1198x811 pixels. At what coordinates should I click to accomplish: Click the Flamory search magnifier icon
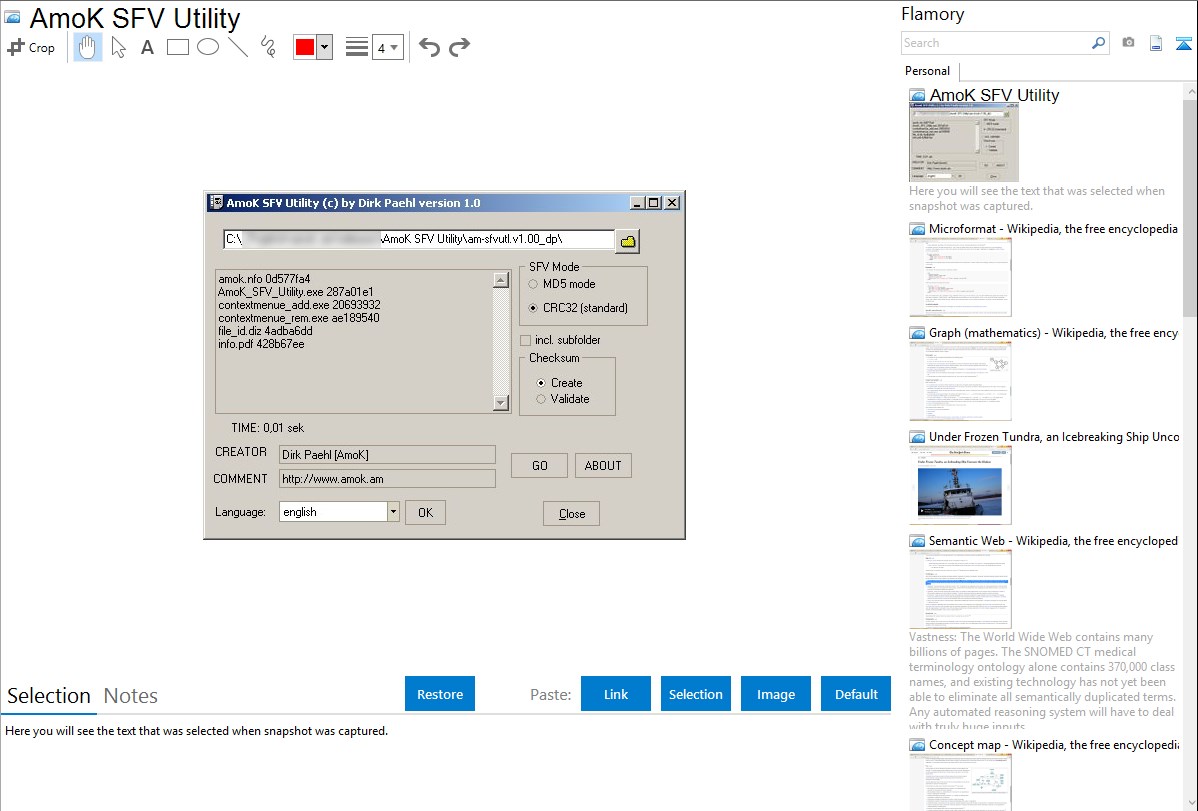coord(1098,43)
